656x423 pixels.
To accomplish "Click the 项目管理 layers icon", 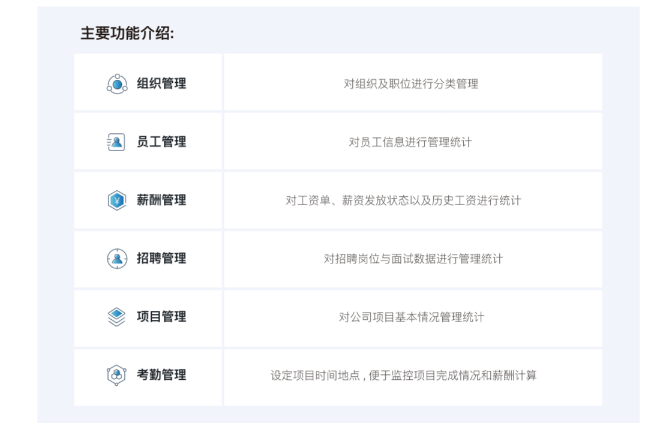I will coord(117,316).
